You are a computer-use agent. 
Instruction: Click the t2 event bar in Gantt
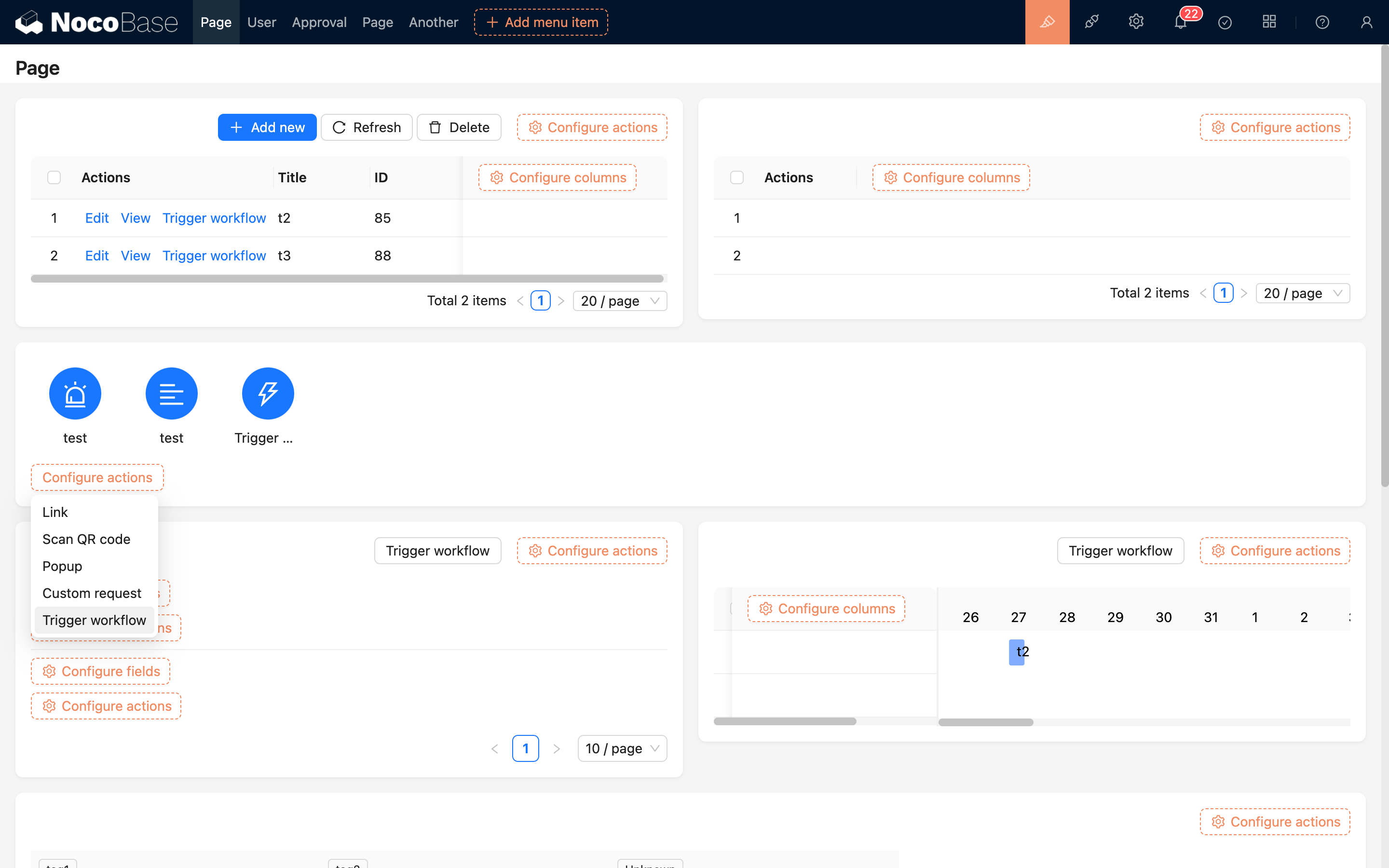pos(1017,652)
